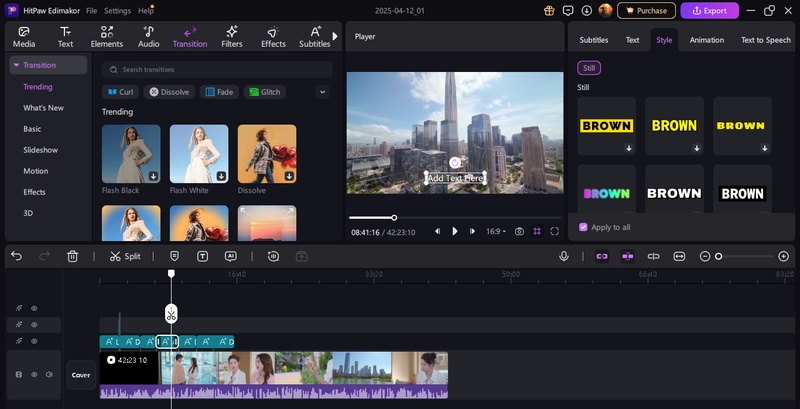Download the third yellow BROWN text style
The height and width of the screenshot is (409, 800).
765,148
